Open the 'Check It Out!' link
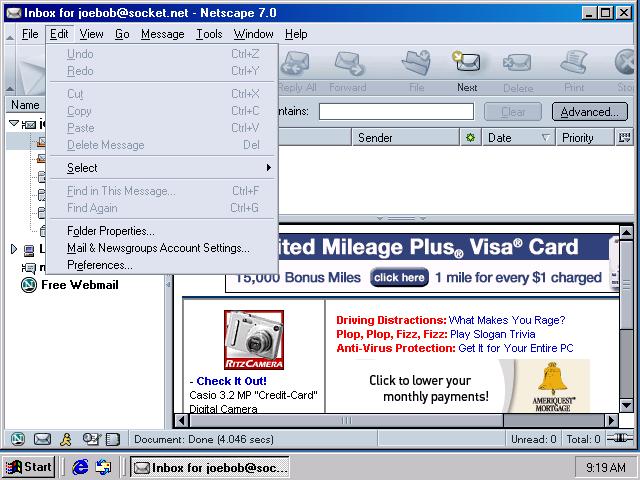This screenshot has height=480, width=640. [x=231, y=381]
